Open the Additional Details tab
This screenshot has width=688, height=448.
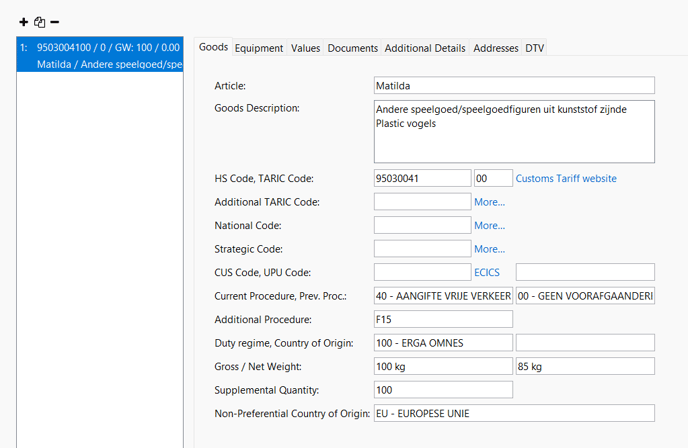[425, 48]
